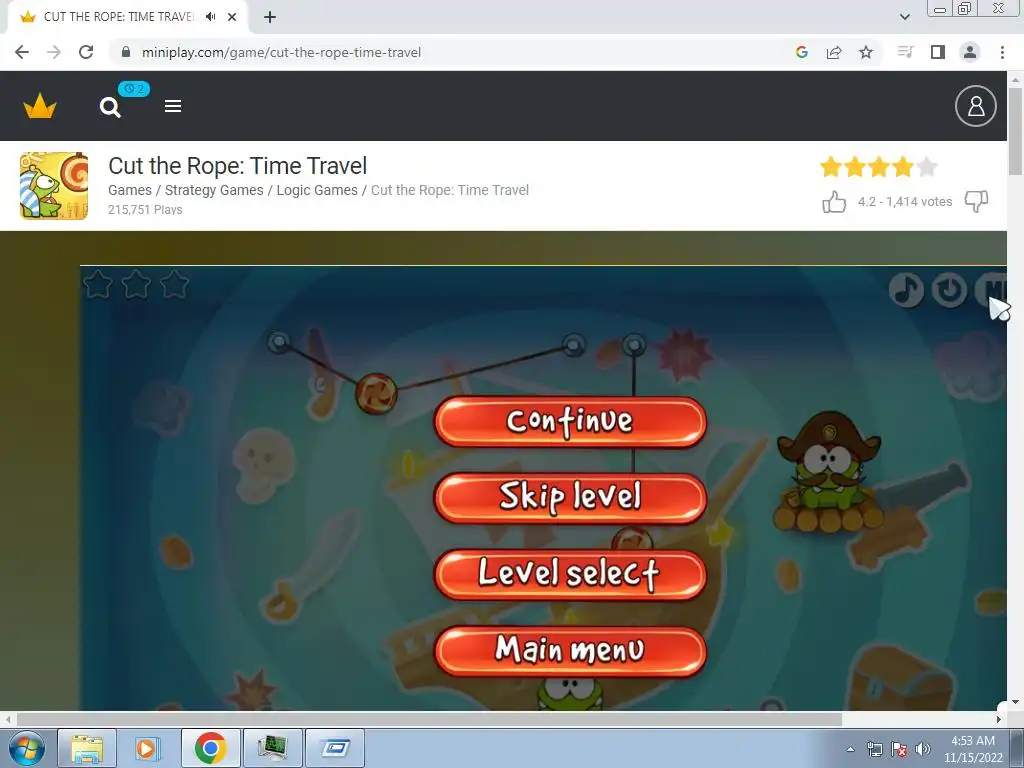Open a new tab with the plus button

[270, 17]
